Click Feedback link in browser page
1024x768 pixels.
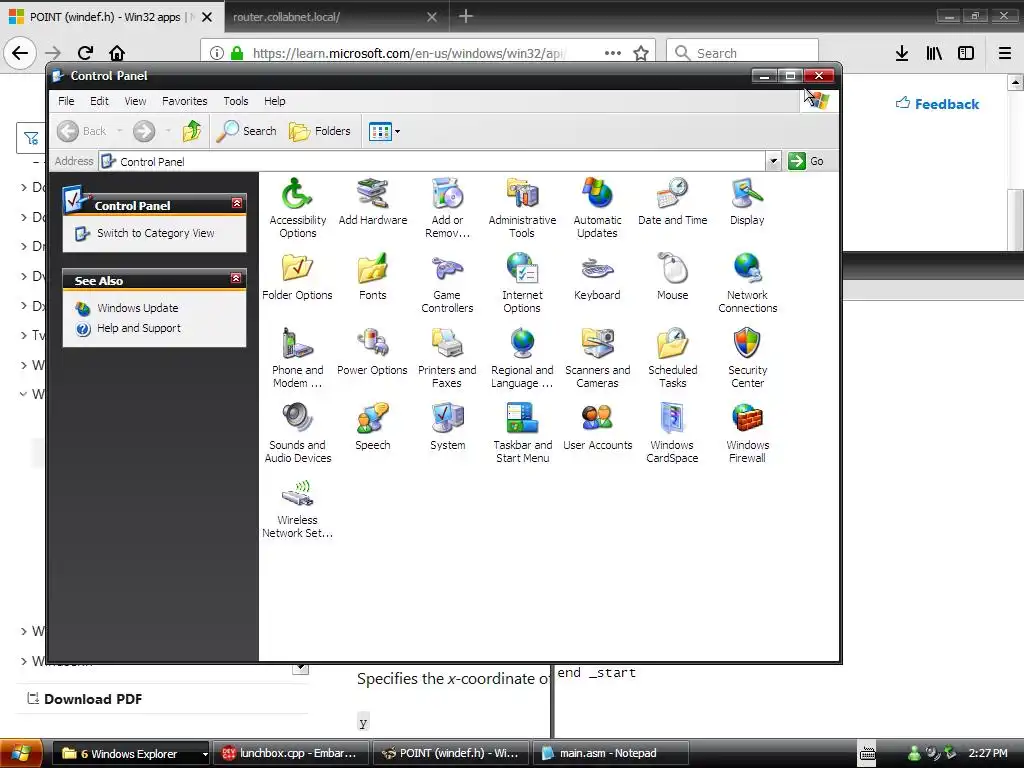tap(937, 104)
